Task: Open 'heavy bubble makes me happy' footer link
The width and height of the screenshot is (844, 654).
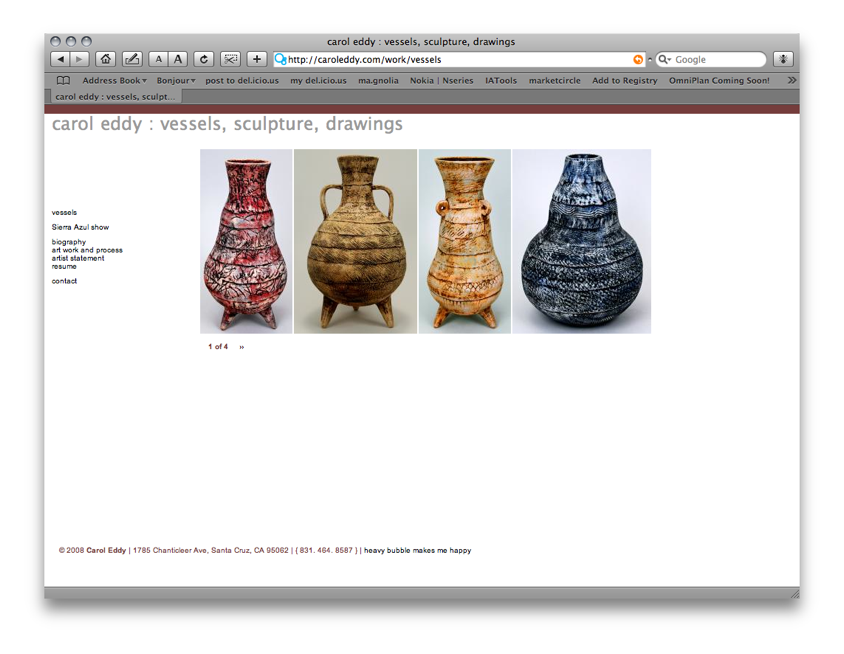Action: click(417, 550)
